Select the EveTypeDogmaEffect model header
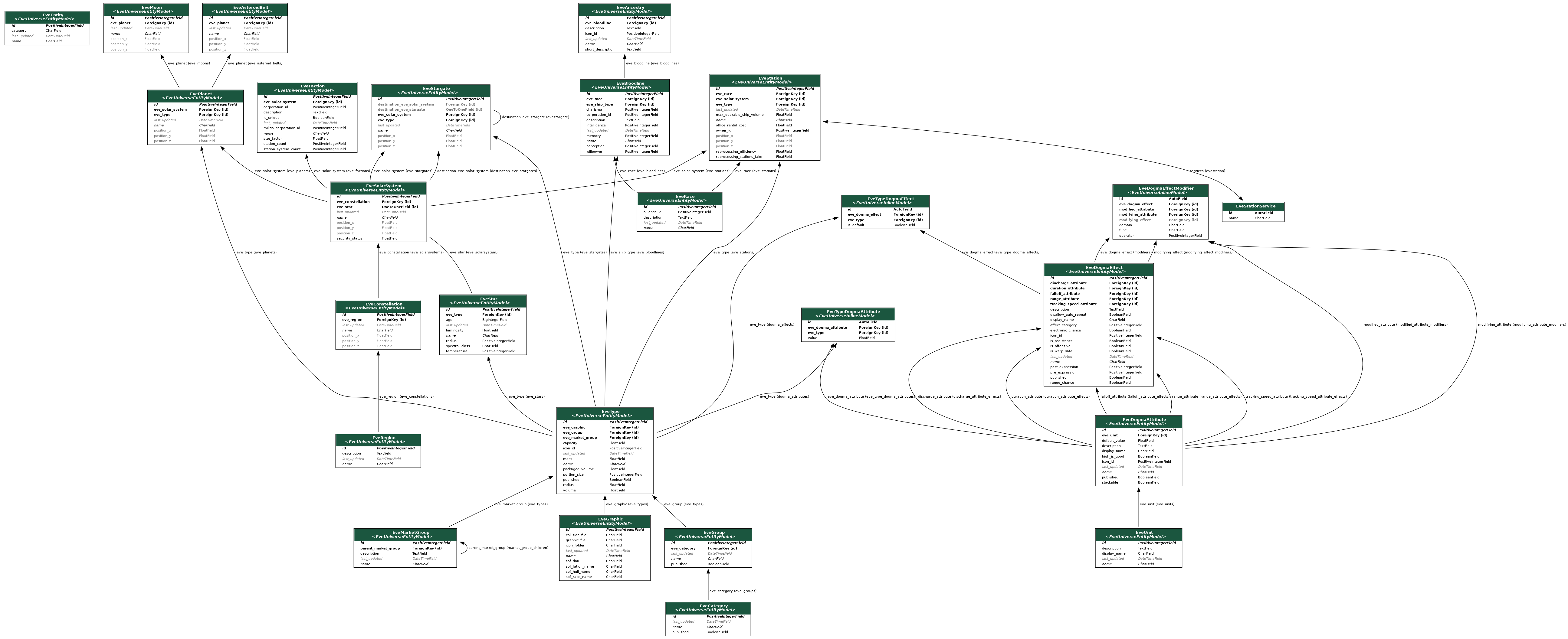 885,201
